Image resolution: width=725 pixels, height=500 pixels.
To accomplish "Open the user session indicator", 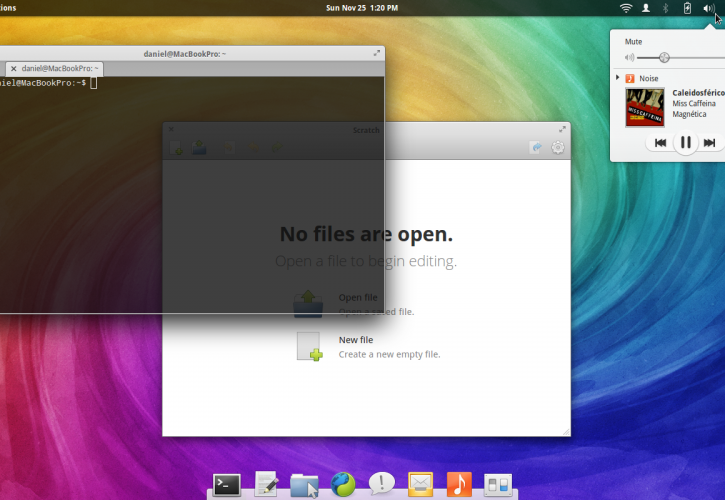I will [x=646, y=8].
